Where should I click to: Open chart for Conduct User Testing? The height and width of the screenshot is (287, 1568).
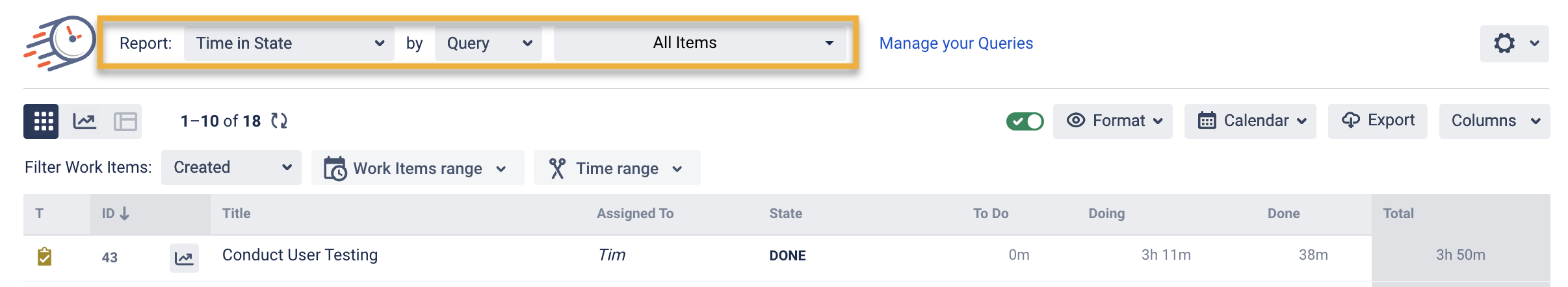[x=184, y=258]
